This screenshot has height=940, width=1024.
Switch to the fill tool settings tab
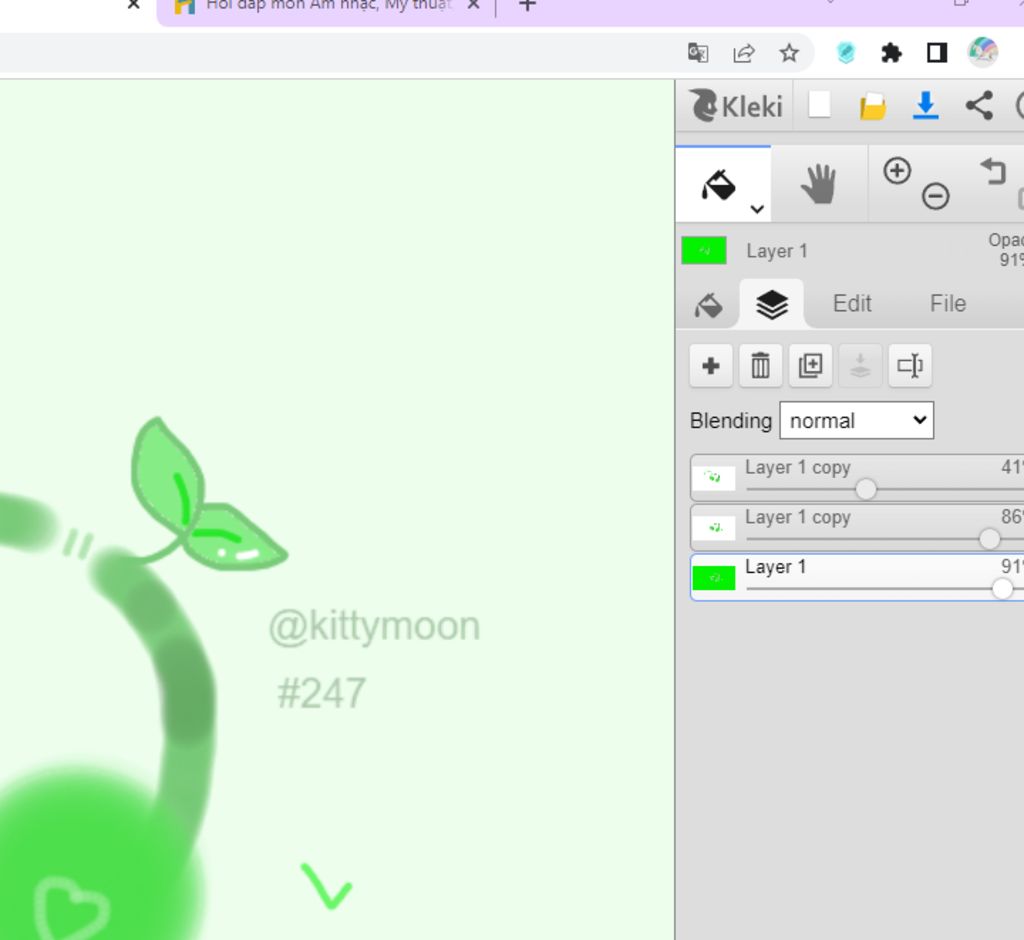click(708, 304)
